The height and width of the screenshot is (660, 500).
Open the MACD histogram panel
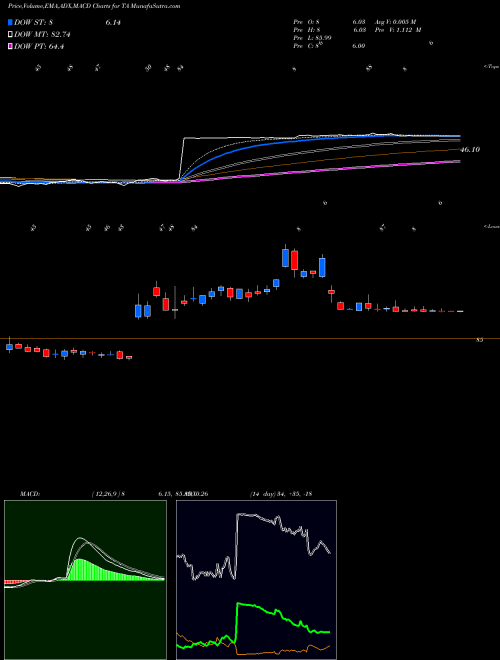coord(85,580)
